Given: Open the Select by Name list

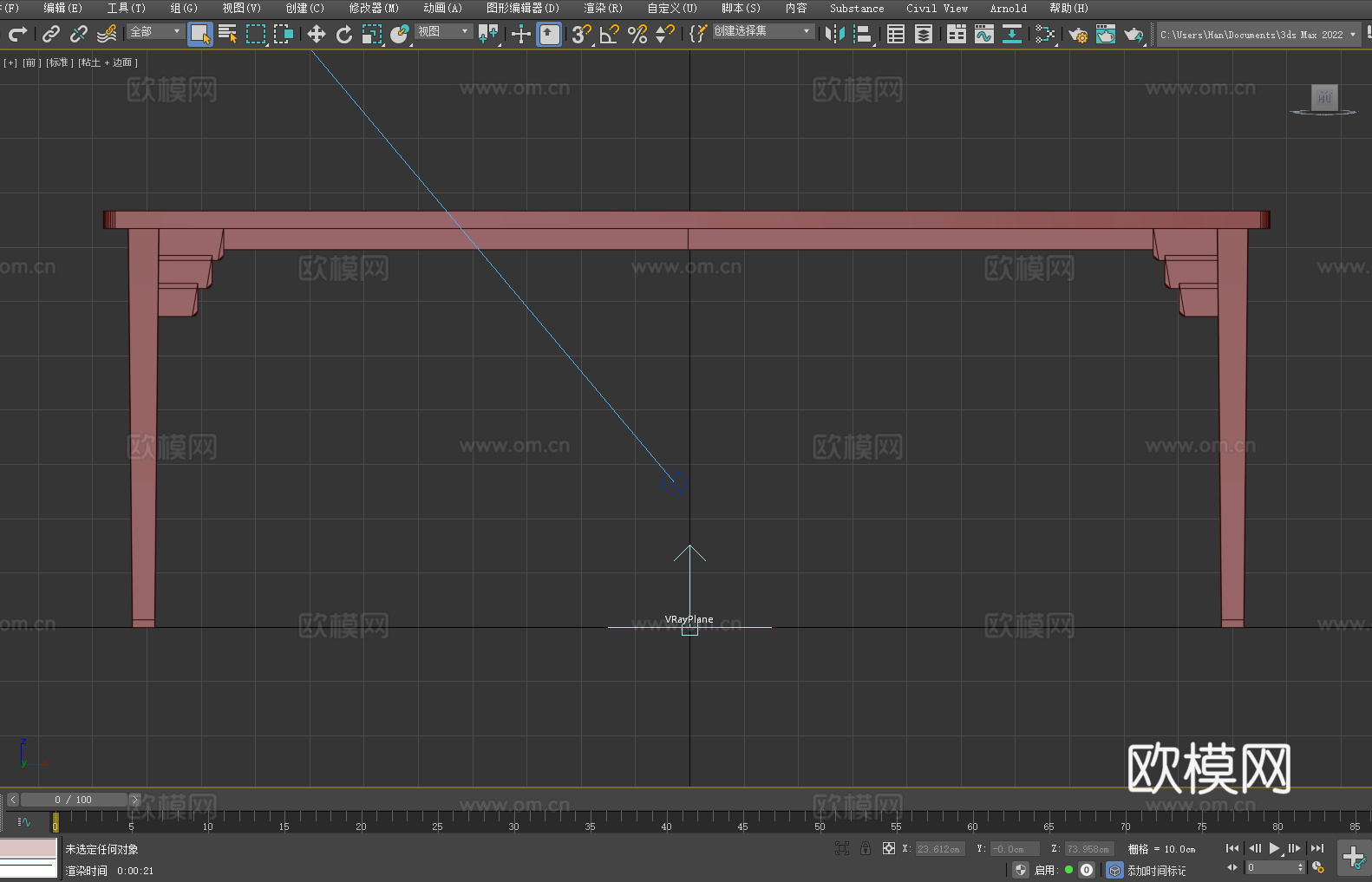Looking at the screenshot, I should pos(228,34).
